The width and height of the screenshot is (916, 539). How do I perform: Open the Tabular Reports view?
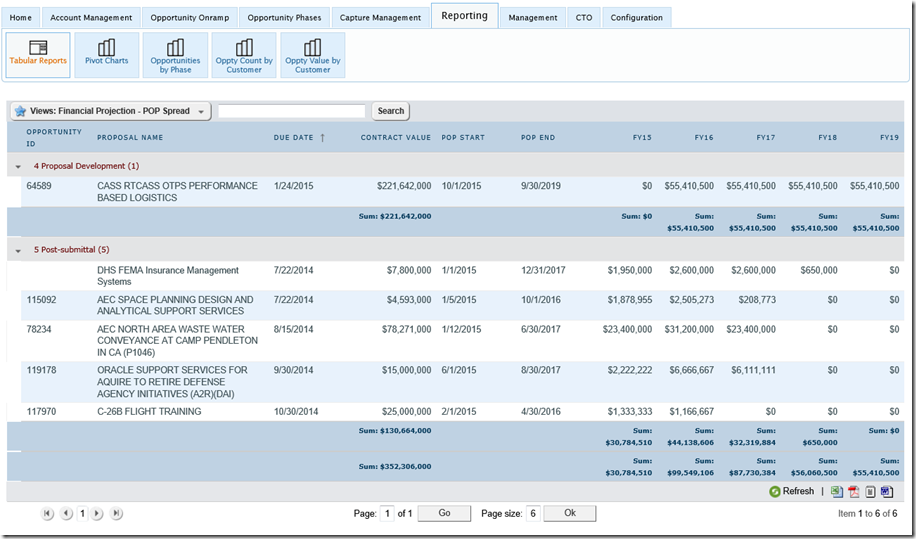[x=38, y=55]
